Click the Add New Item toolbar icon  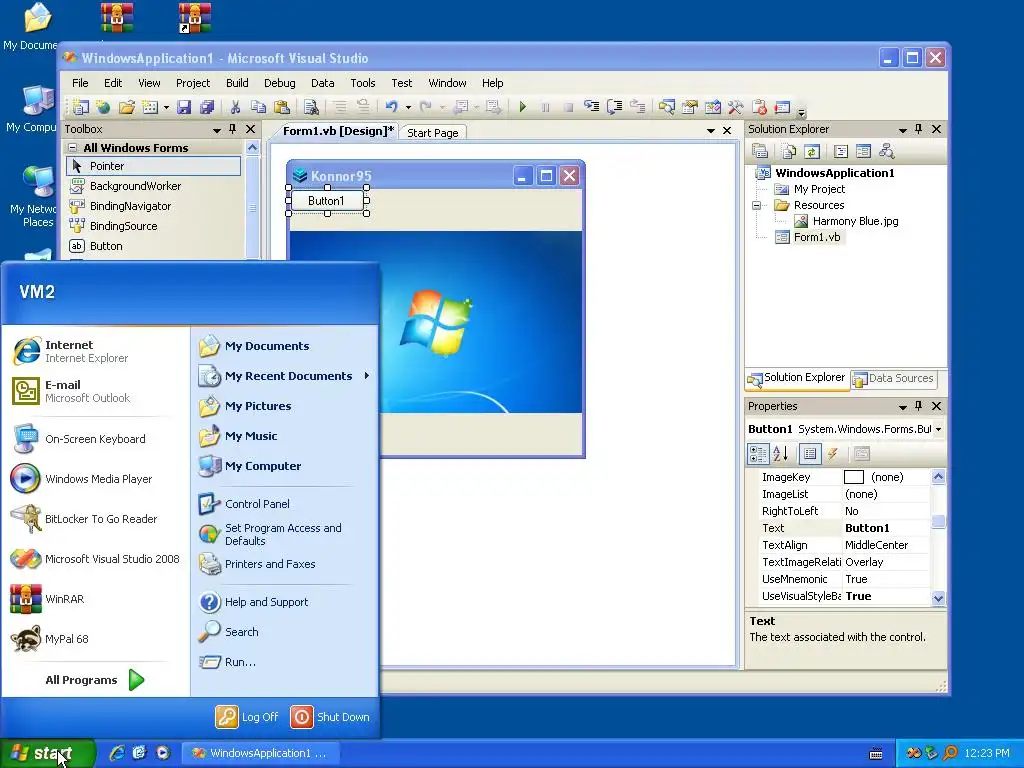coord(150,107)
